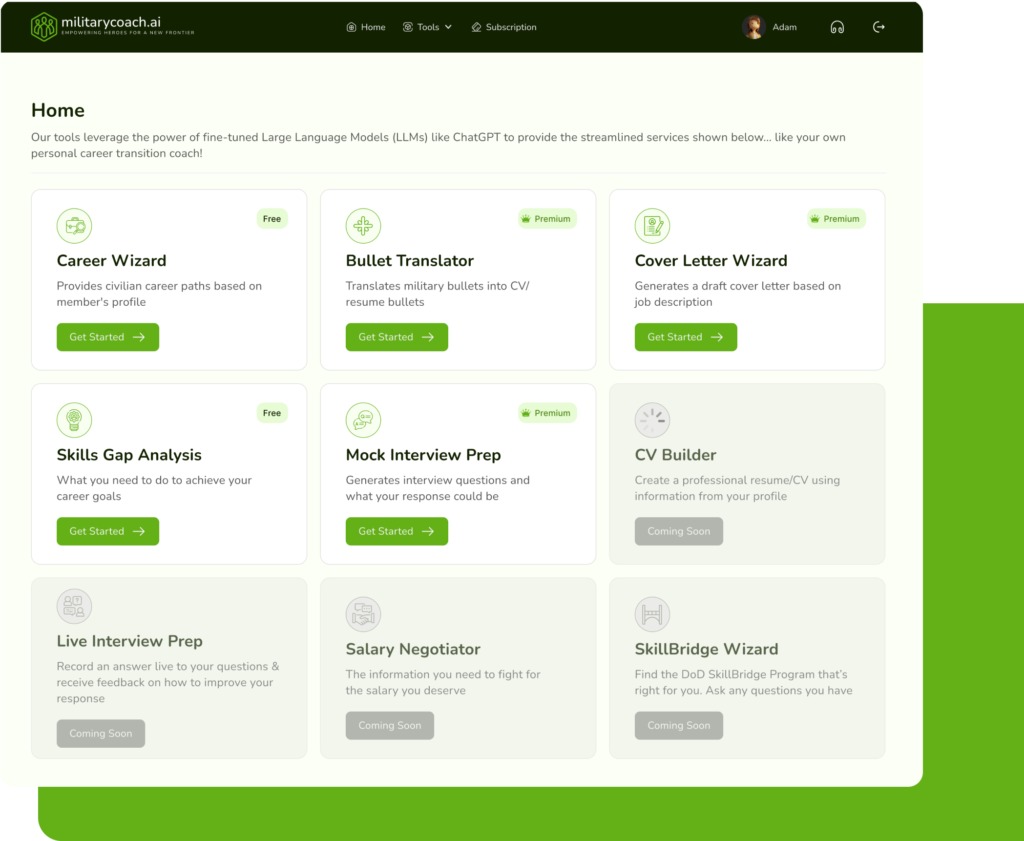Click the Bullet Translator icon
Screen dimensions: 1024x841
[x=363, y=225]
